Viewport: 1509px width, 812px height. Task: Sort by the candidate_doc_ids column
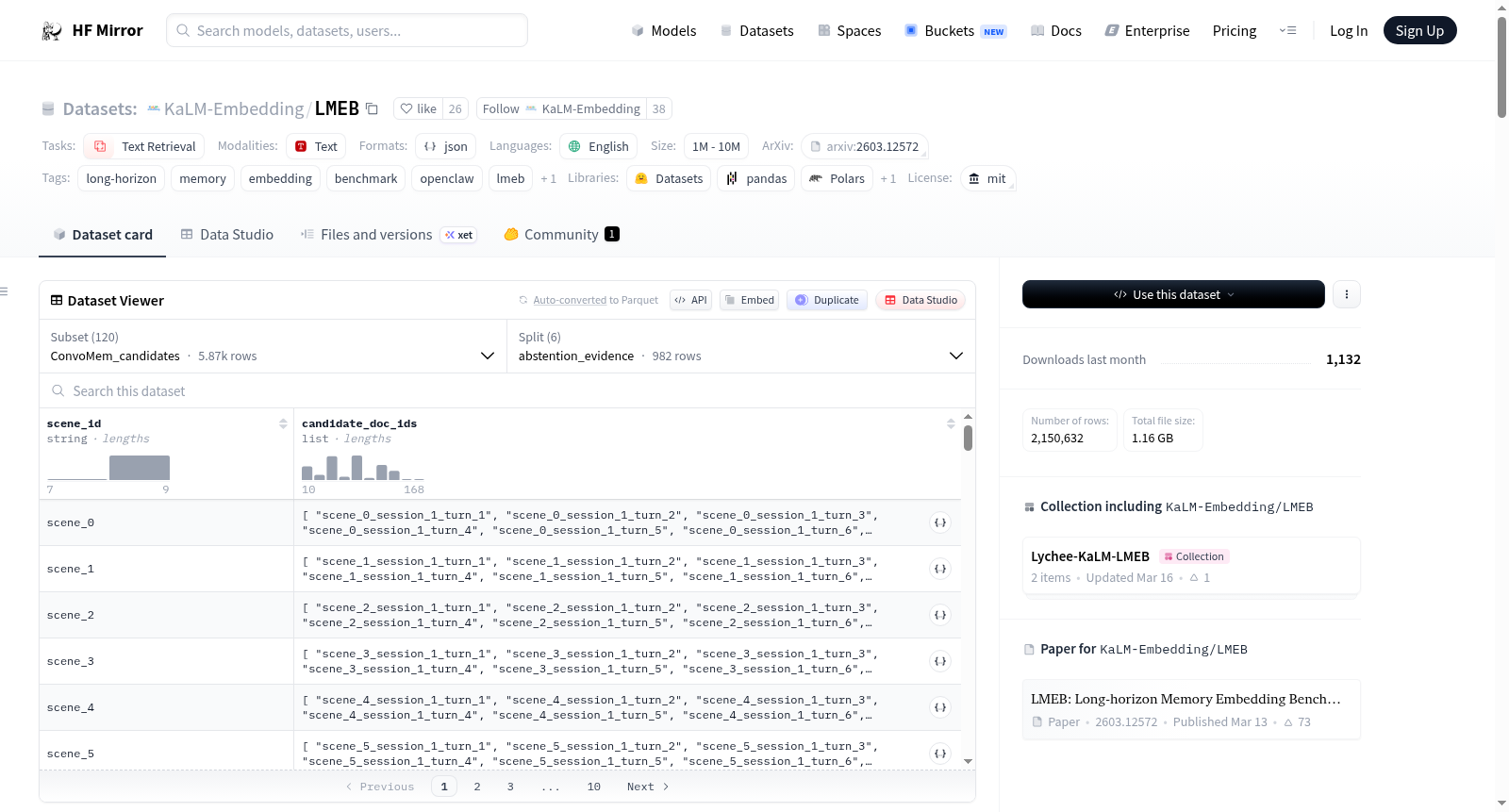[951, 423]
